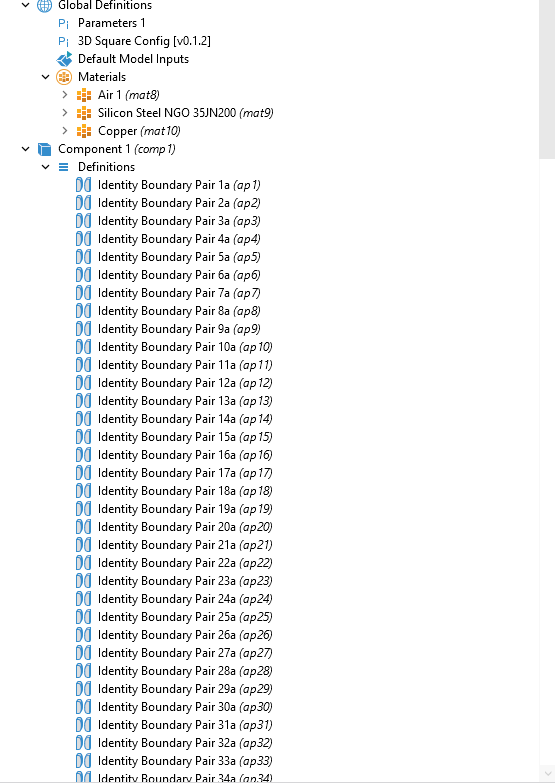Collapse the Definitions branch
Image resolution: width=555 pixels, height=783 pixels.
click(x=45, y=167)
